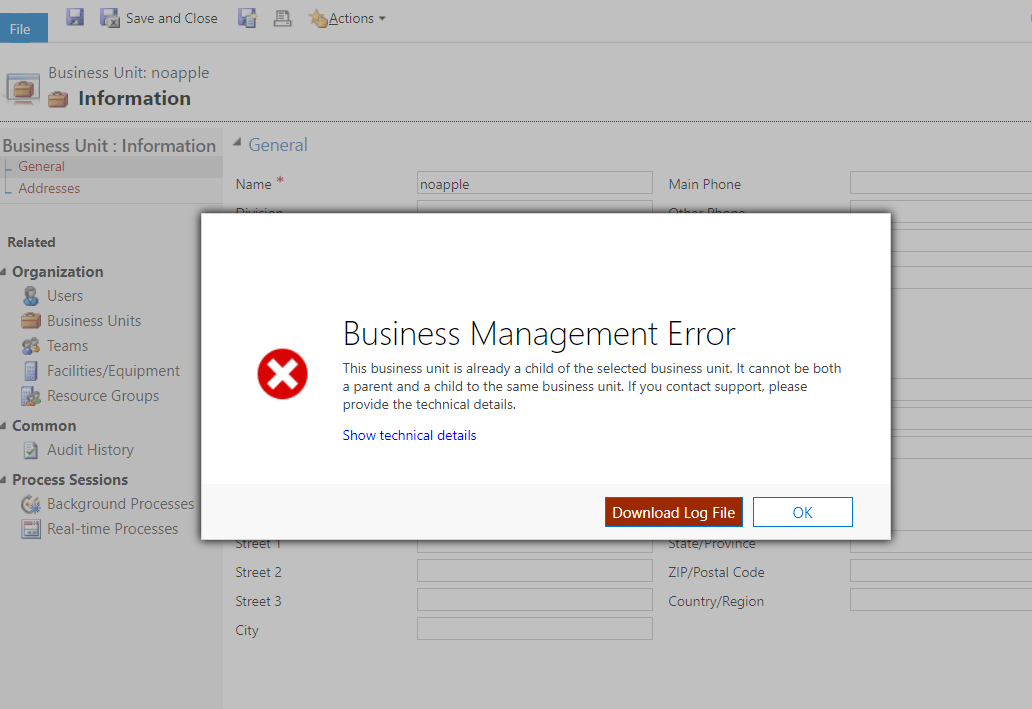The image size is (1032, 709).
Task: Click the Show technical details link
Action: [x=409, y=435]
